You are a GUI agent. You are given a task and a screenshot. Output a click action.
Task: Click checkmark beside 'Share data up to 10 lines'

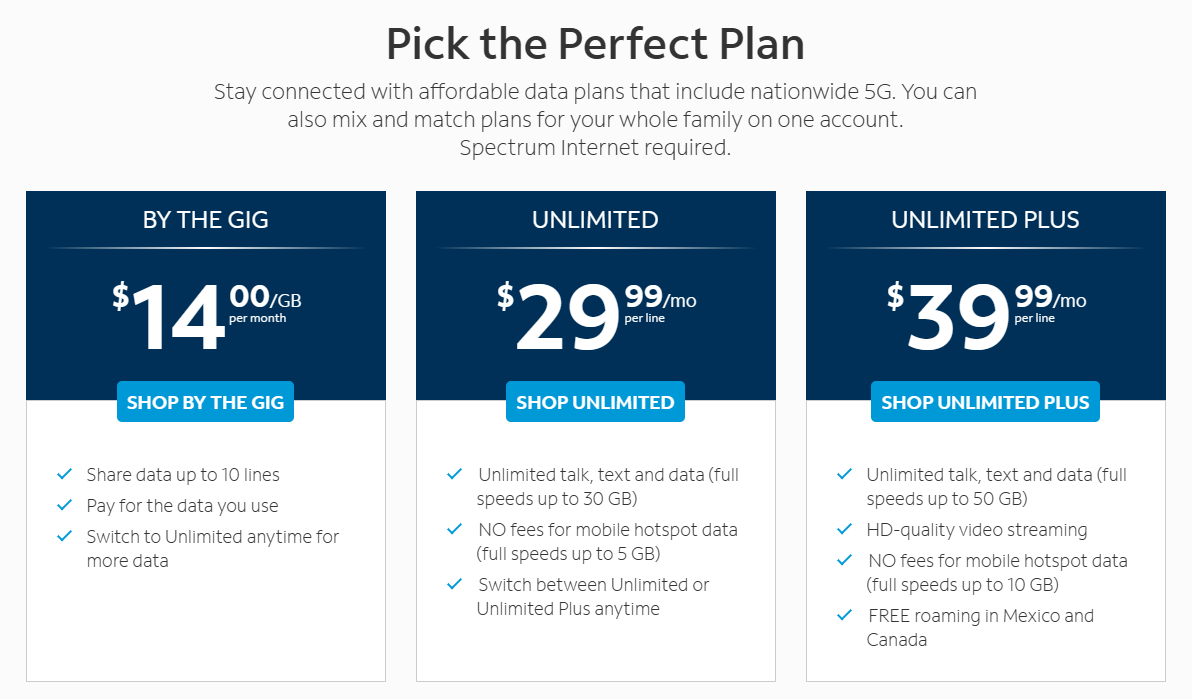coord(65,474)
